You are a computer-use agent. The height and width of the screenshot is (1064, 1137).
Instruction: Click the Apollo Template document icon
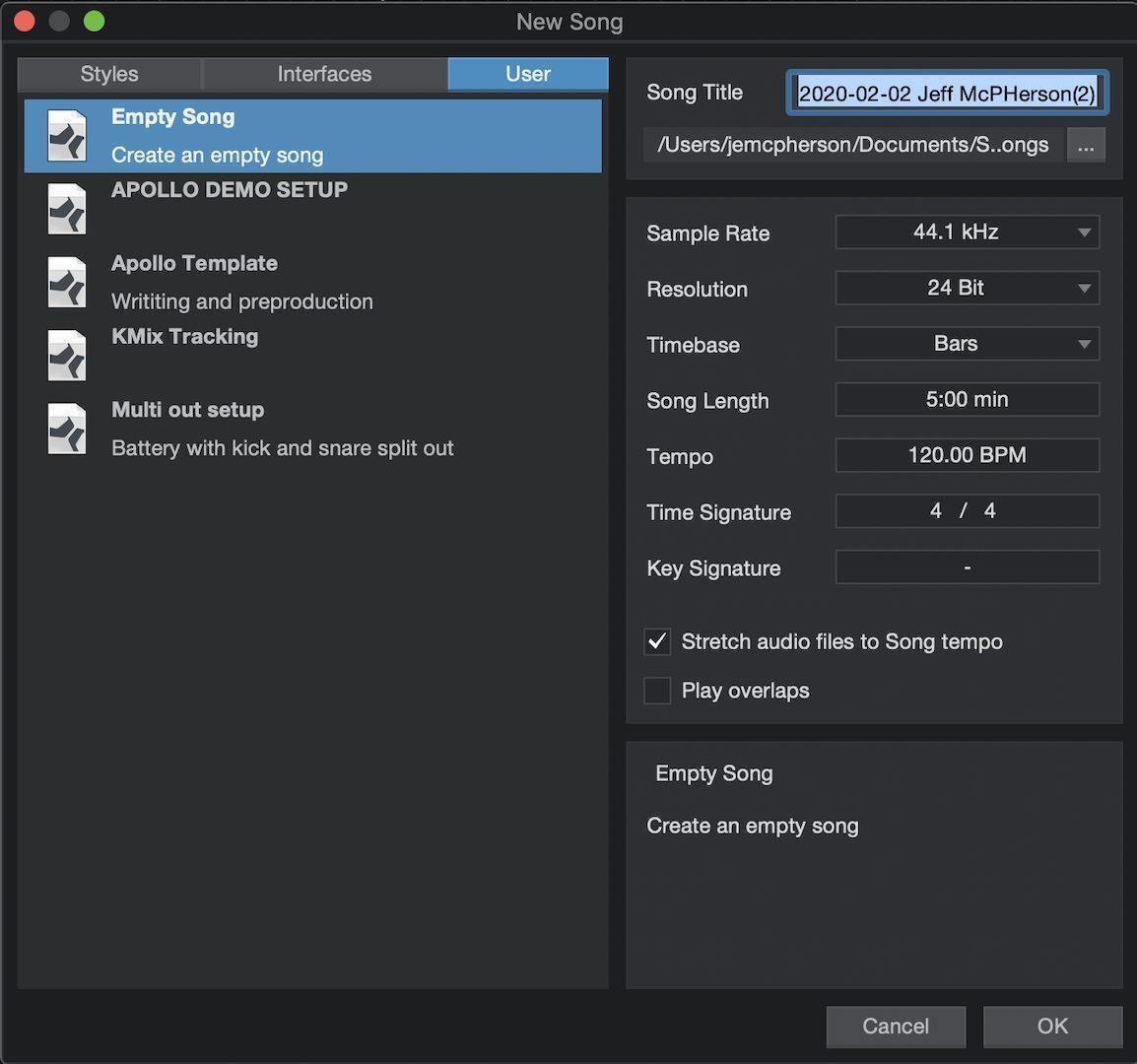point(65,282)
